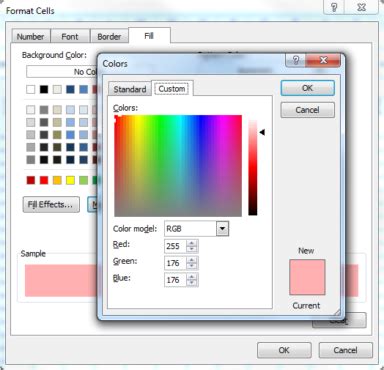Click the New color preview box
Image resolution: width=384 pixels, height=370 pixels.
point(307,277)
